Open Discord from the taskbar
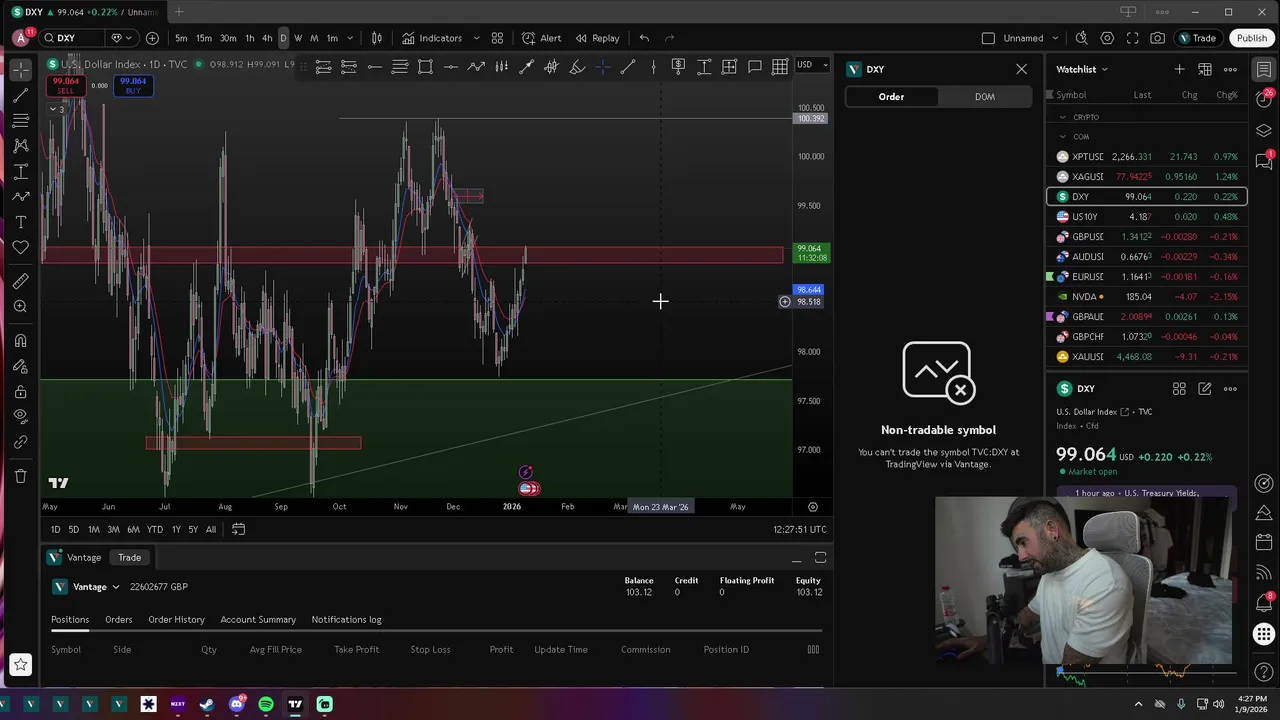Image resolution: width=1280 pixels, height=720 pixels. (237, 704)
